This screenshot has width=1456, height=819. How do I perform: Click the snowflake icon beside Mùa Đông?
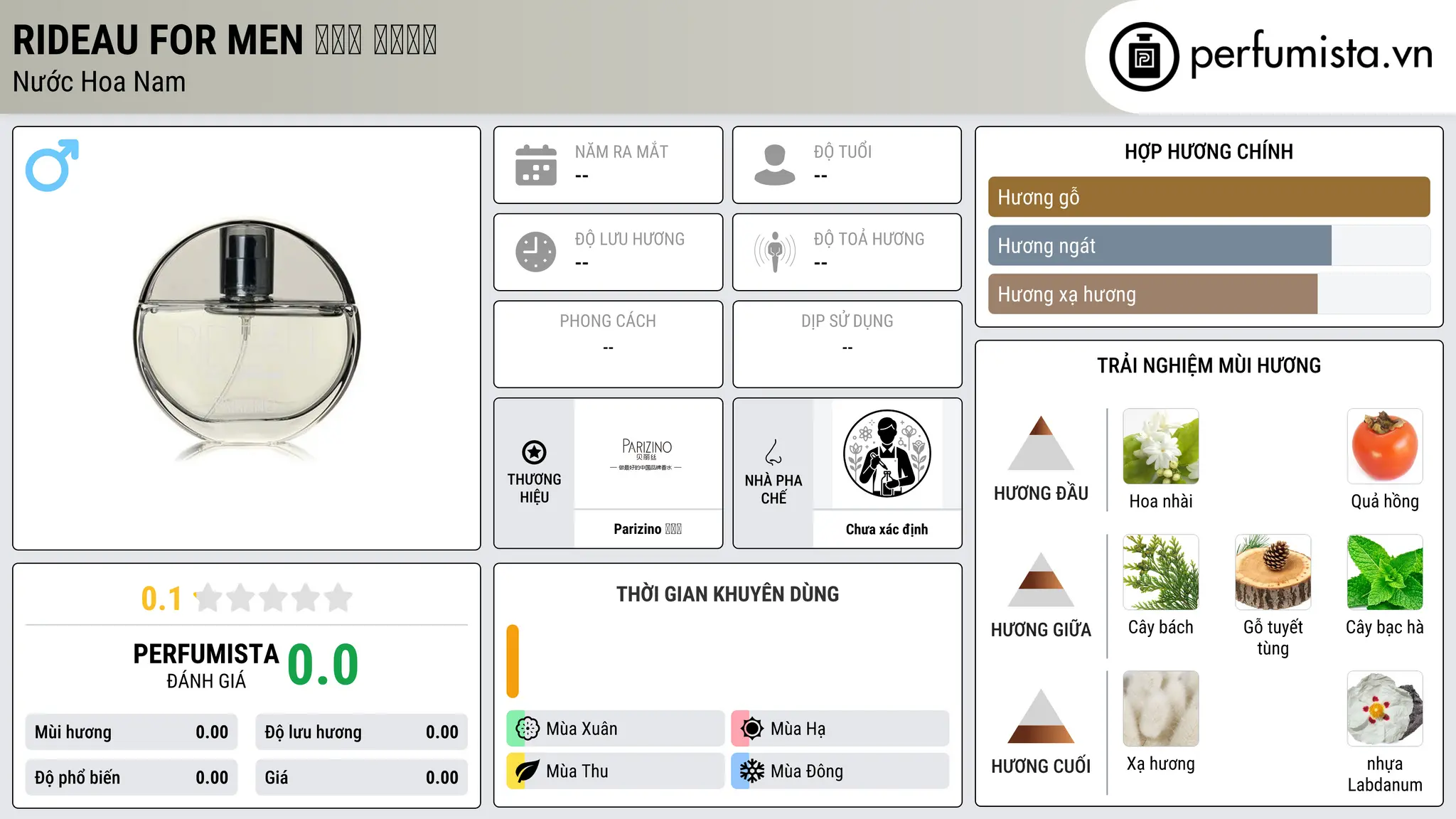click(751, 771)
